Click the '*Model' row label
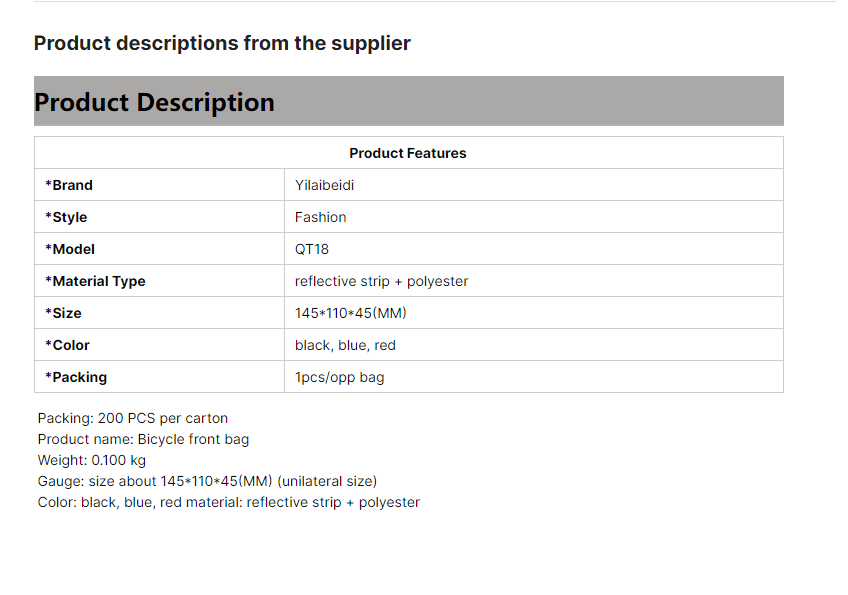Screen dimensions: 848x595 [70, 249]
